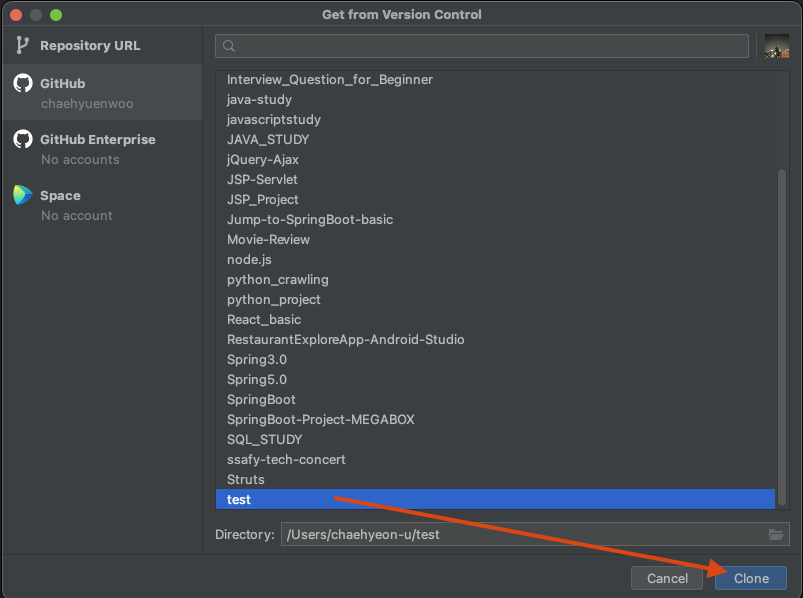The image size is (803, 598).
Task: Select the Repository URL option
Action: click(102, 46)
